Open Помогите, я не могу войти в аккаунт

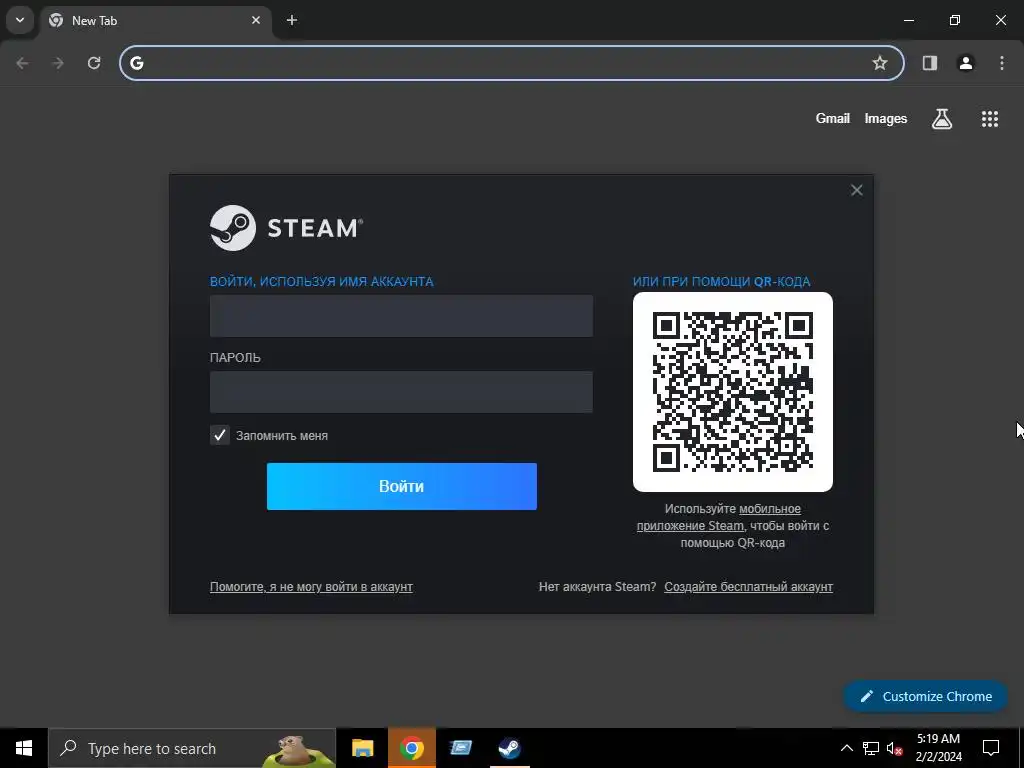[x=311, y=586]
